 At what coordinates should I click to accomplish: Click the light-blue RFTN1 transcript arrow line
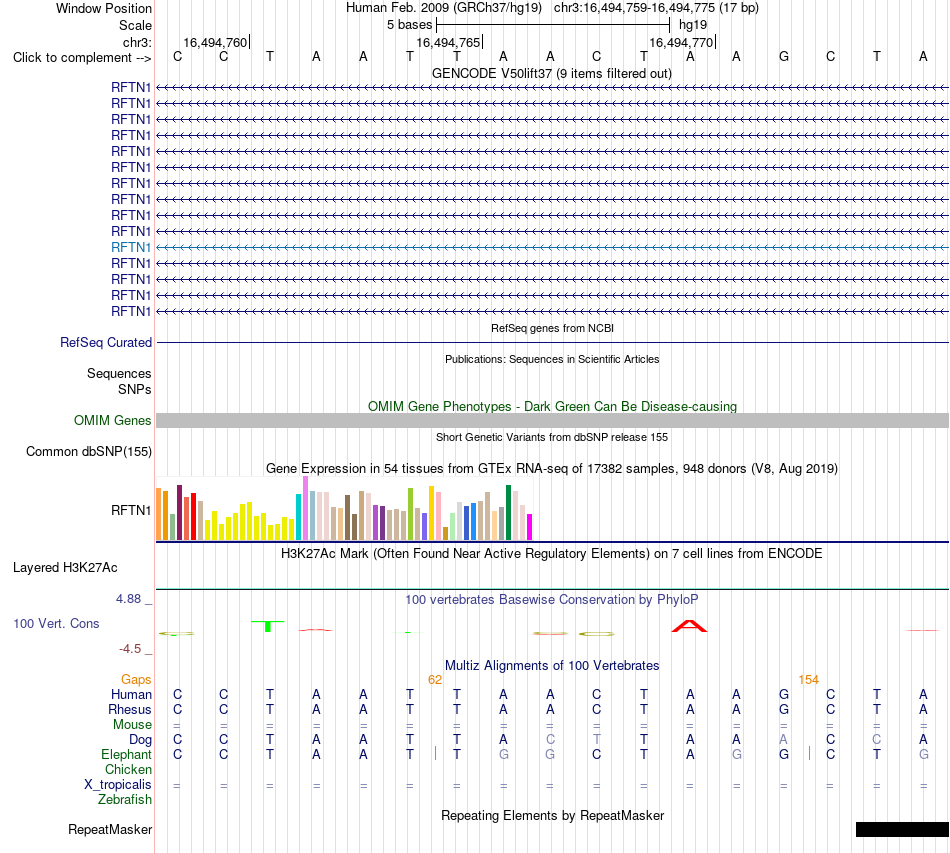(552, 247)
